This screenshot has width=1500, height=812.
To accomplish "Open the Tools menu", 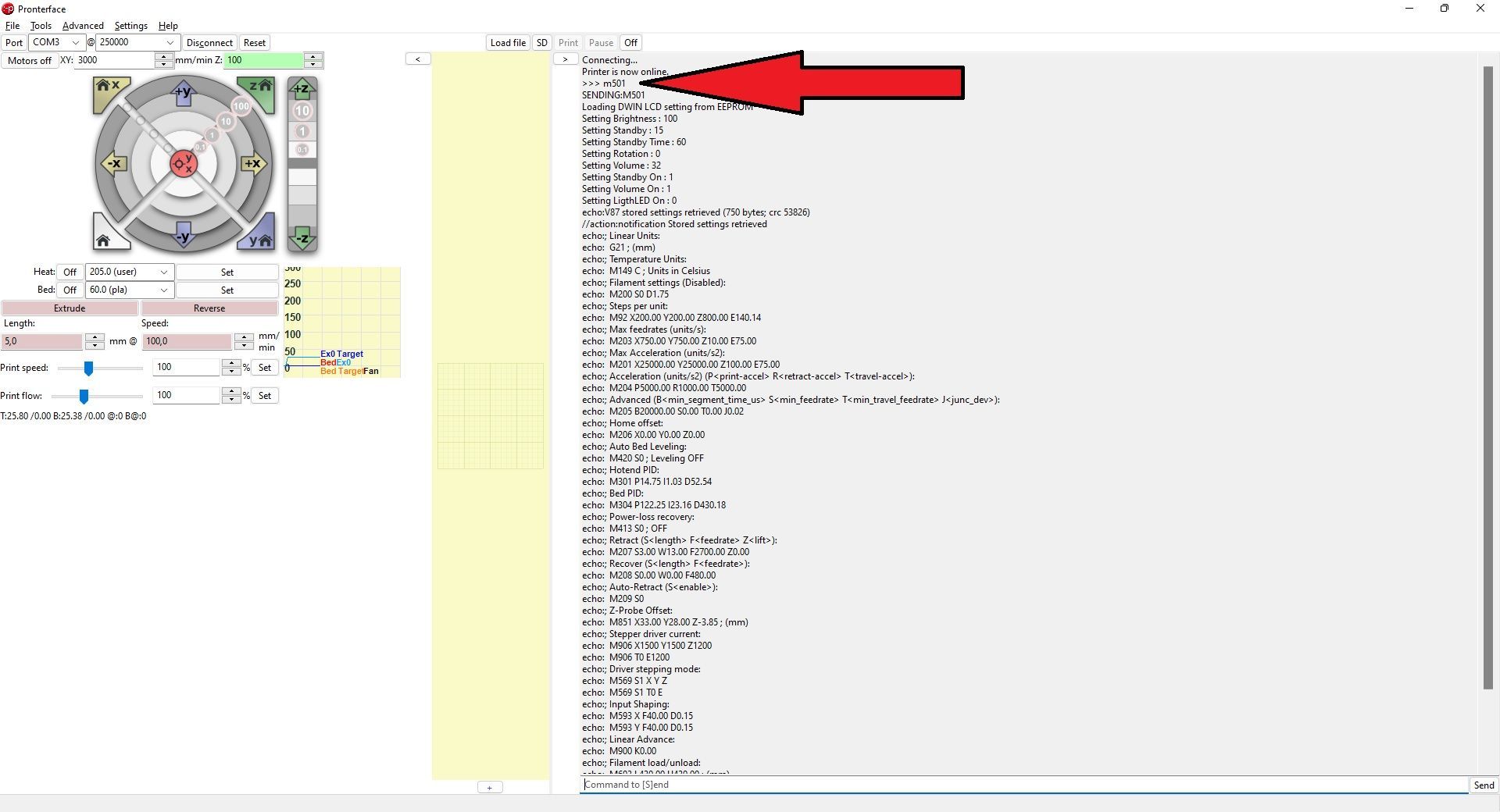I will (41, 26).
